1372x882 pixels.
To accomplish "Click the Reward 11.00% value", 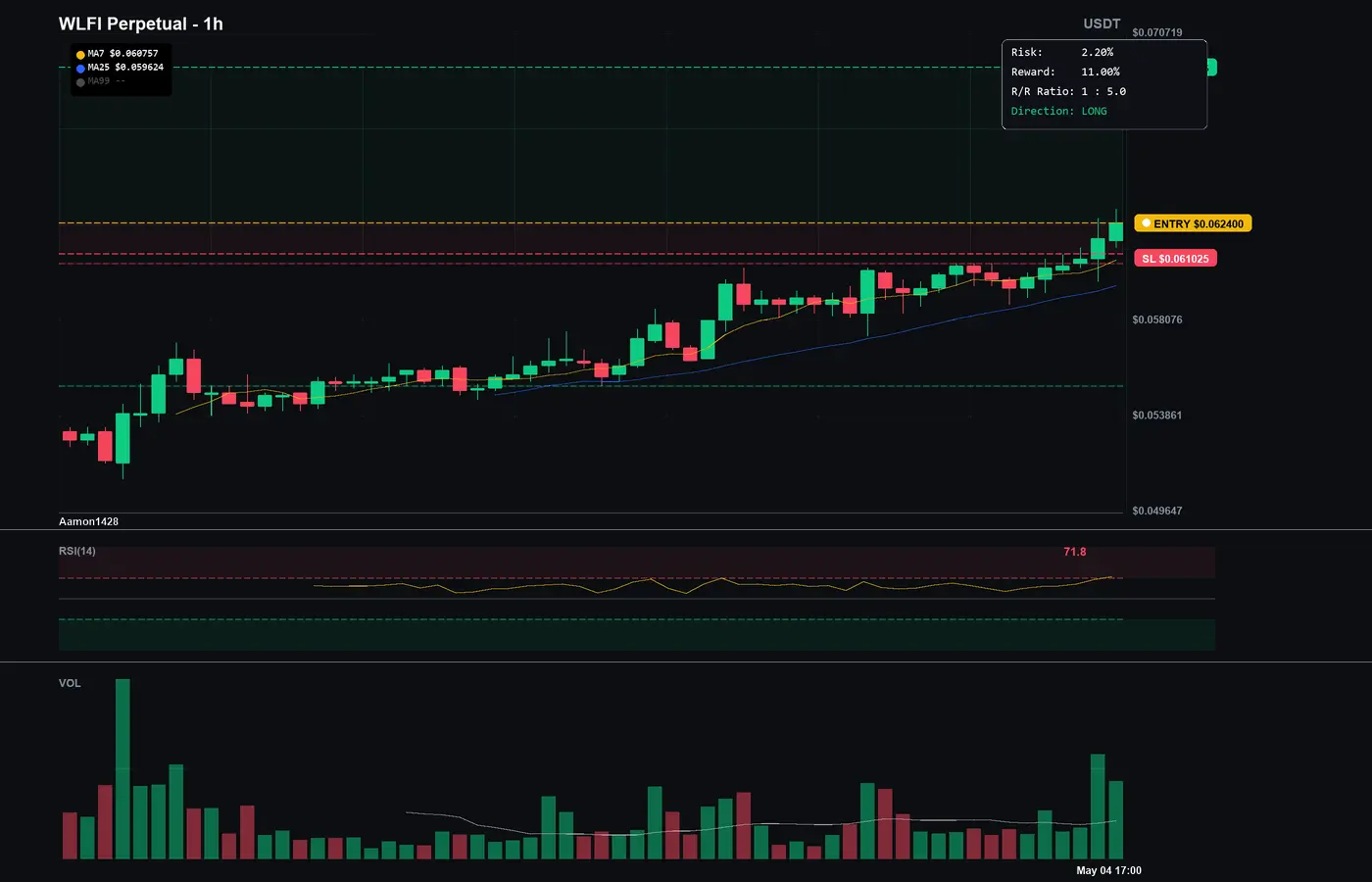I will click(1101, 72).
